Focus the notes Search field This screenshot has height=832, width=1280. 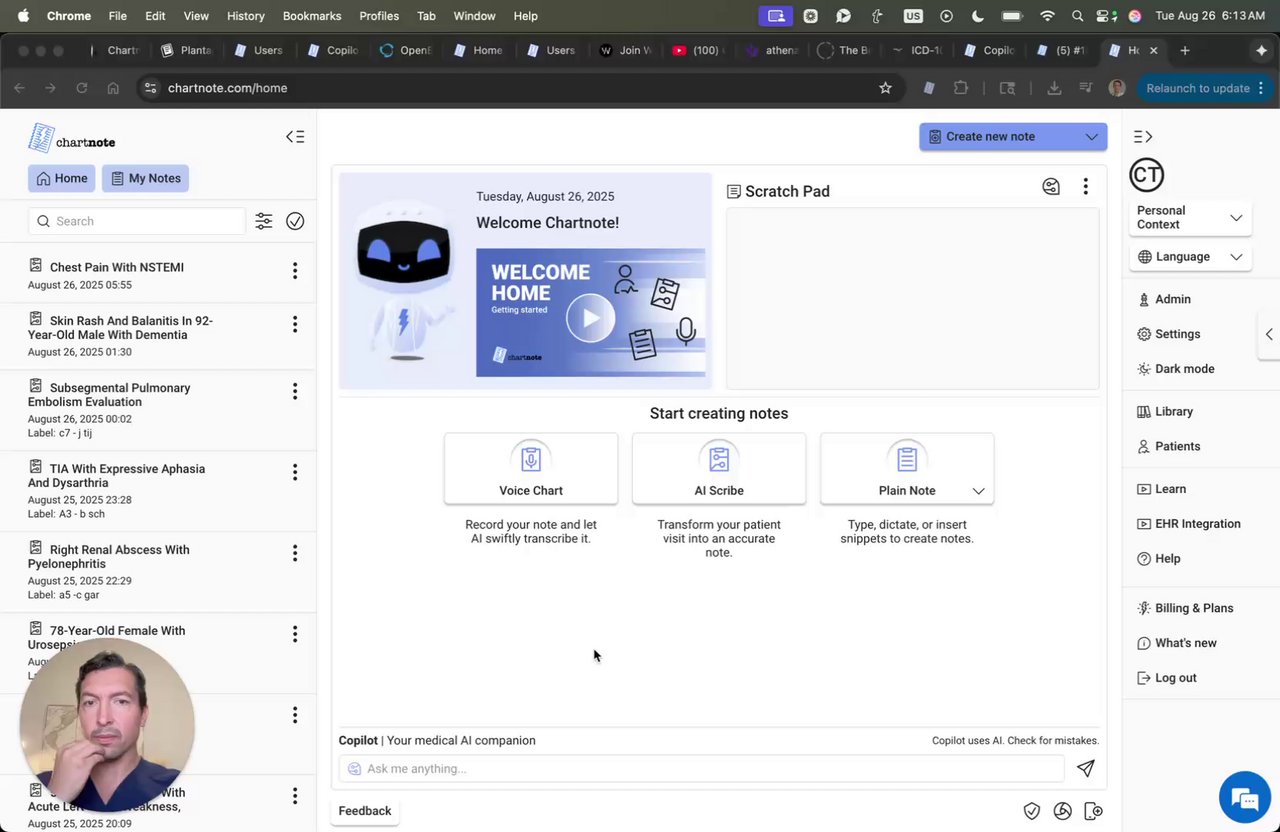tap(137, 221)
